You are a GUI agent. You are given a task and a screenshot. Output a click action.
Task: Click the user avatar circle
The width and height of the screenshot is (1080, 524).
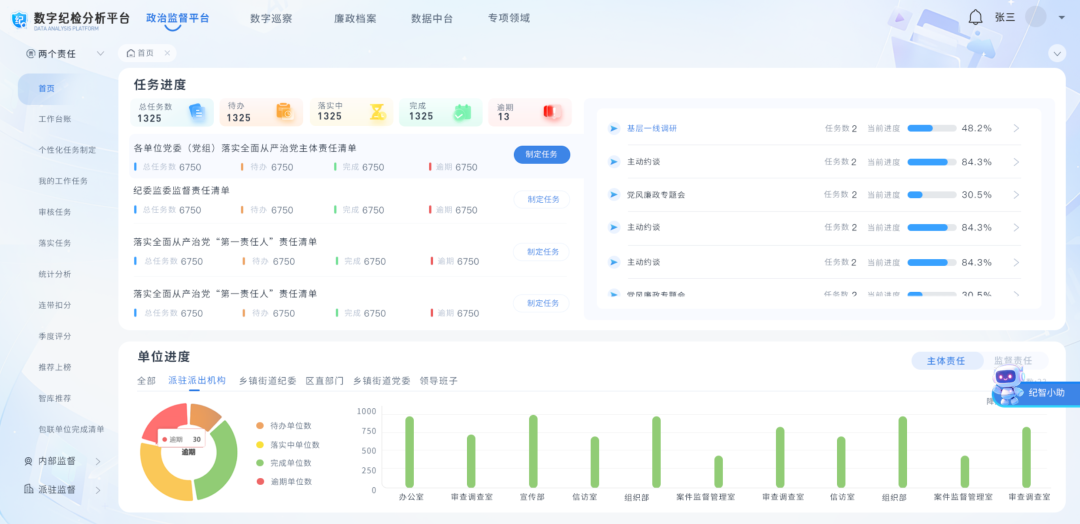pyautogui.click(x=1036, y=17)
